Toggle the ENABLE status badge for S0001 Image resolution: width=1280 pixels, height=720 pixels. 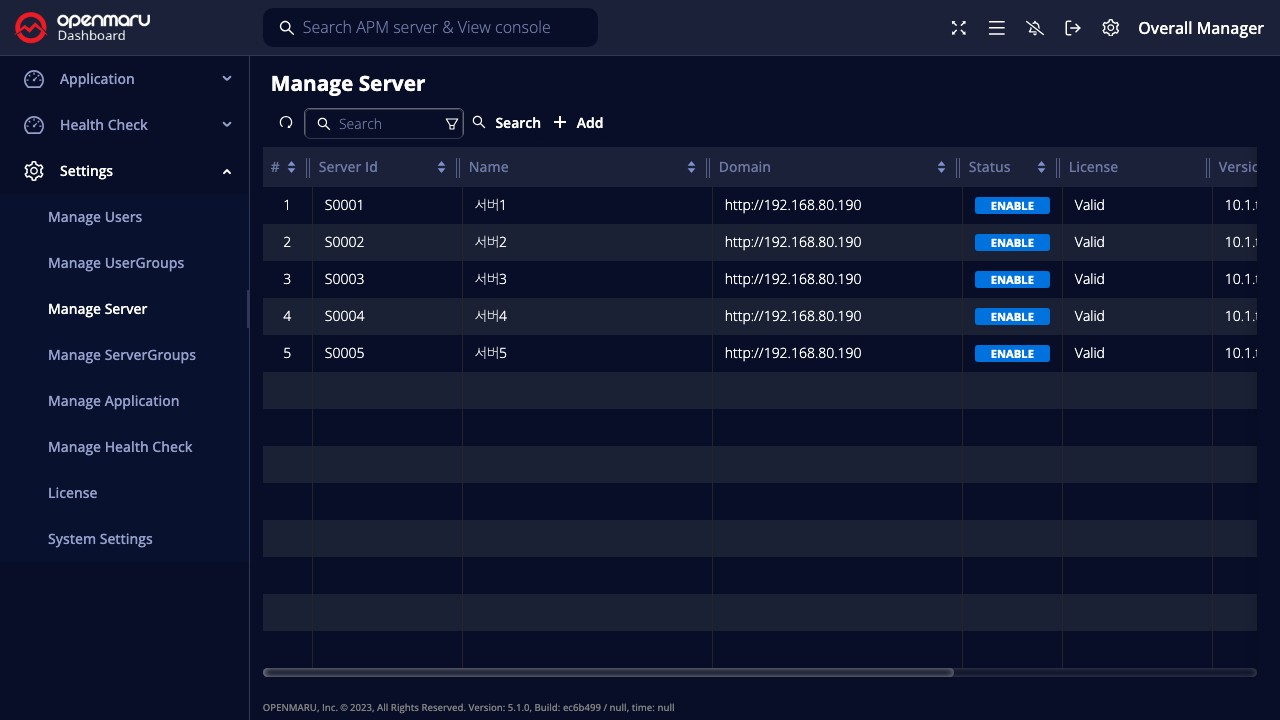[x=1011, y=206]
